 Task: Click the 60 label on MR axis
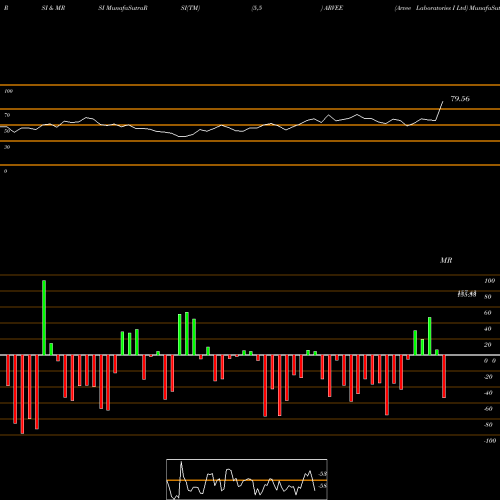(488, 313)
